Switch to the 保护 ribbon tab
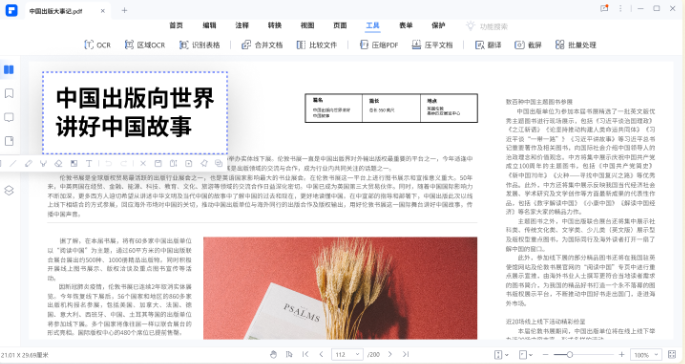The height and width of the screenshot is (364, 685). (438, 26)
